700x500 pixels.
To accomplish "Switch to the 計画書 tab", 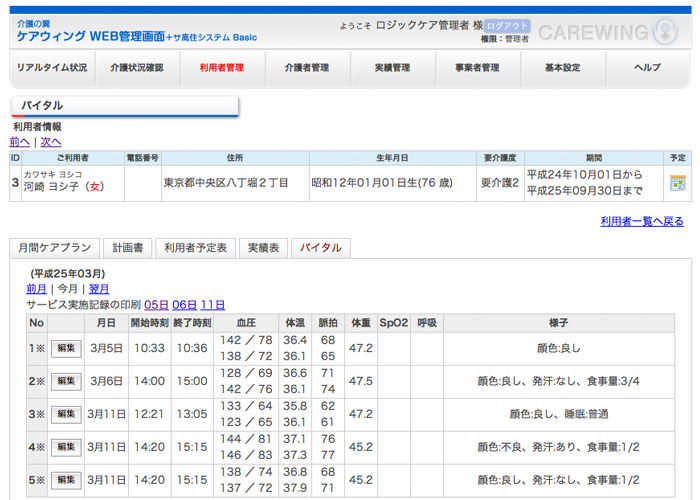I will tap(128, 248).
